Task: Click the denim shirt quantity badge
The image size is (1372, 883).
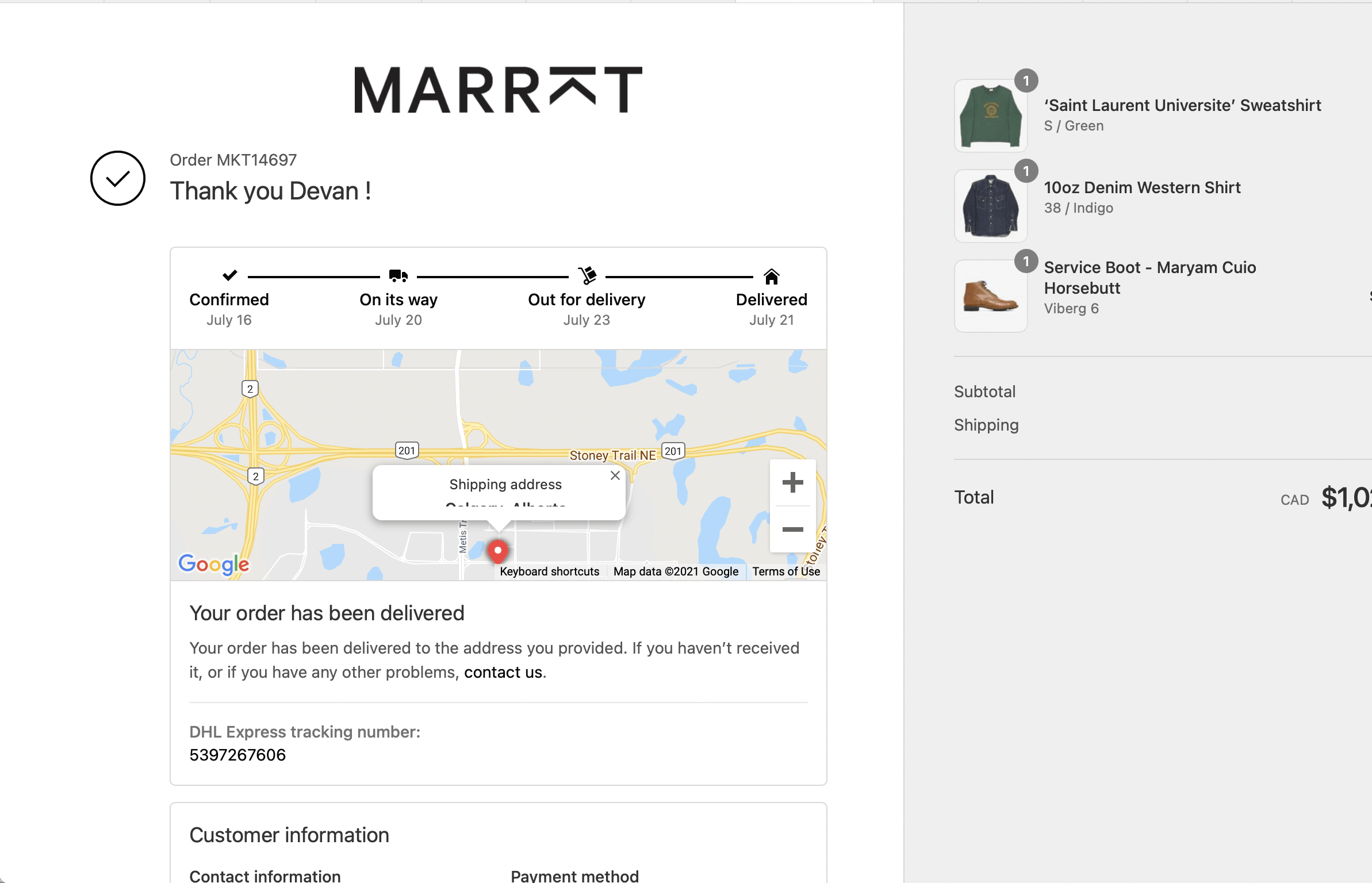Action: 1026,171
